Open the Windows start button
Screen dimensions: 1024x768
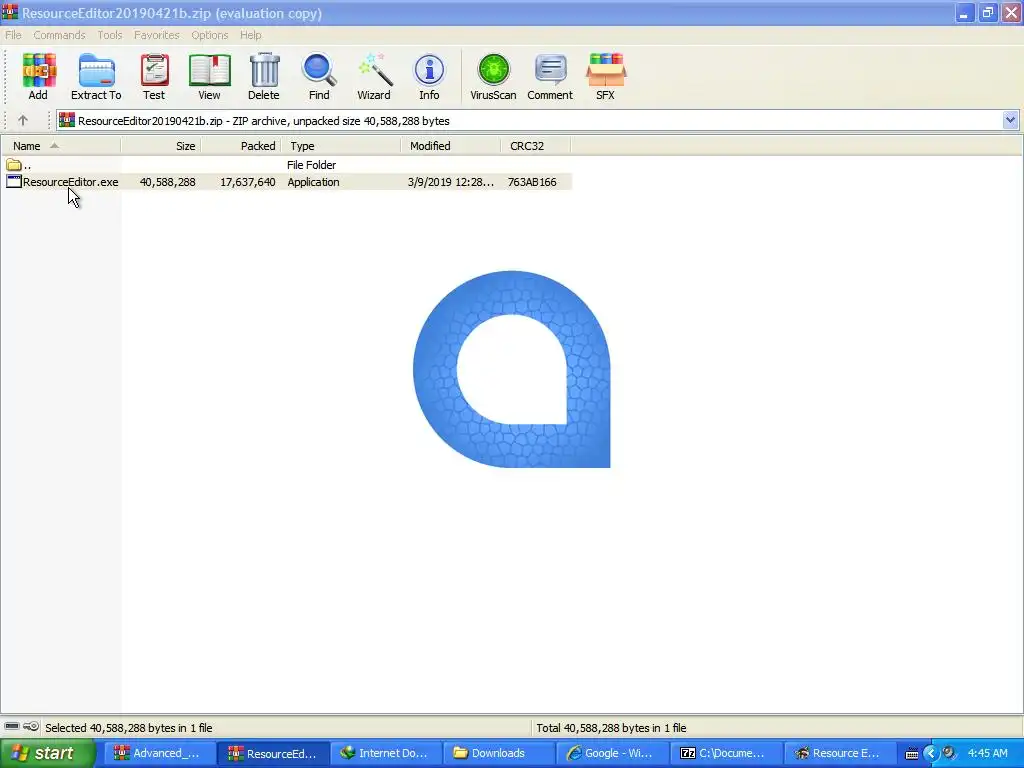[x=47, y=753]
